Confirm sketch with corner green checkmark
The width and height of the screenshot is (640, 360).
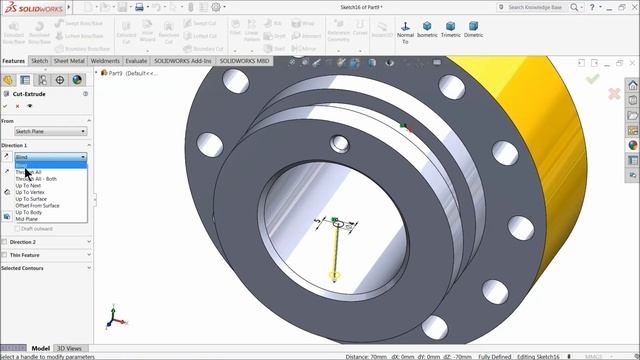click(593, 79)
